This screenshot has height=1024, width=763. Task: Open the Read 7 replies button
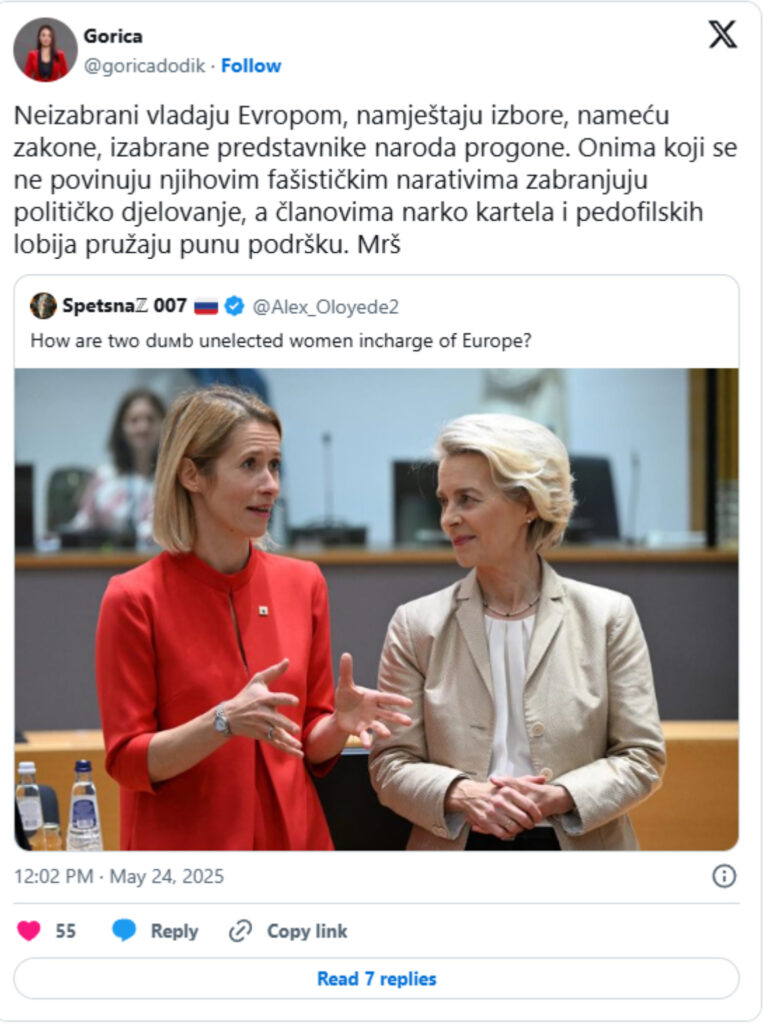tap(376, 978)
